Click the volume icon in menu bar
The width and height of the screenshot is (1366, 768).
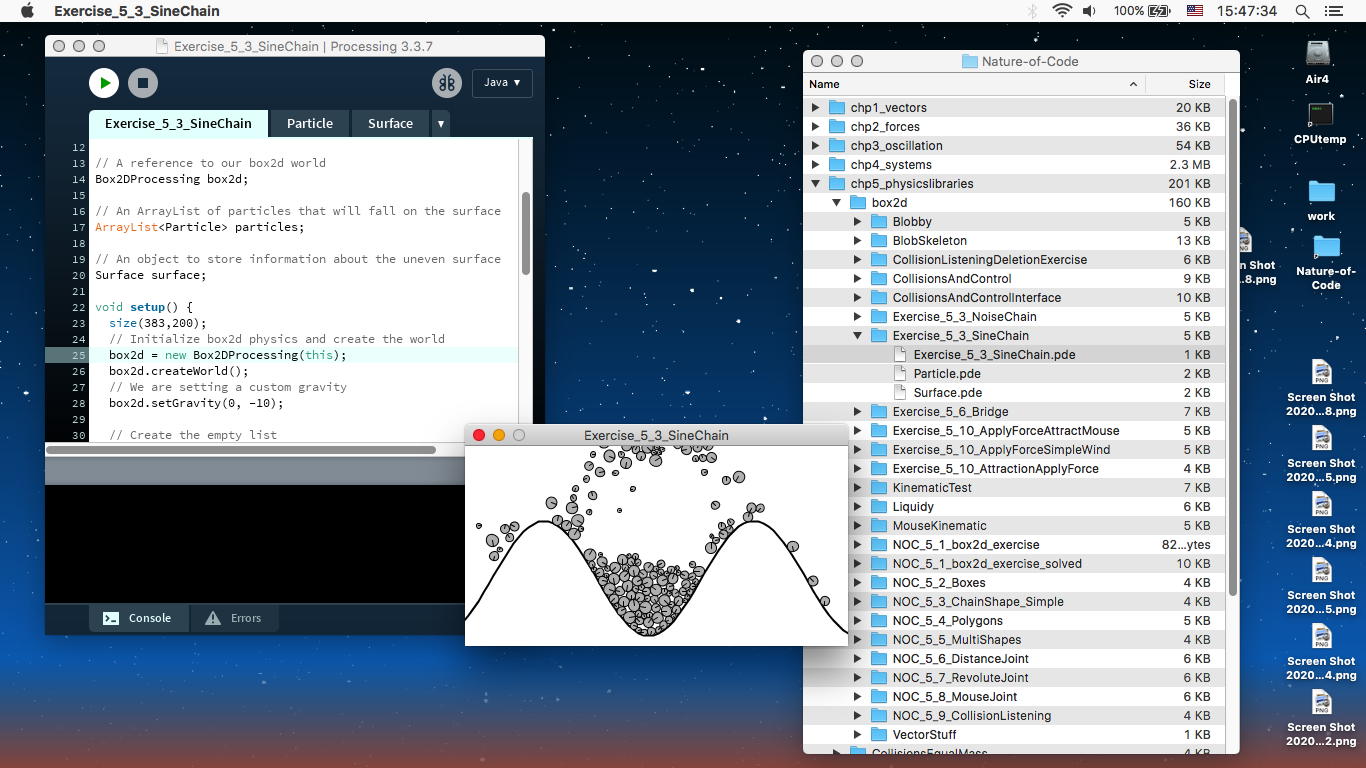point(1089,11)
